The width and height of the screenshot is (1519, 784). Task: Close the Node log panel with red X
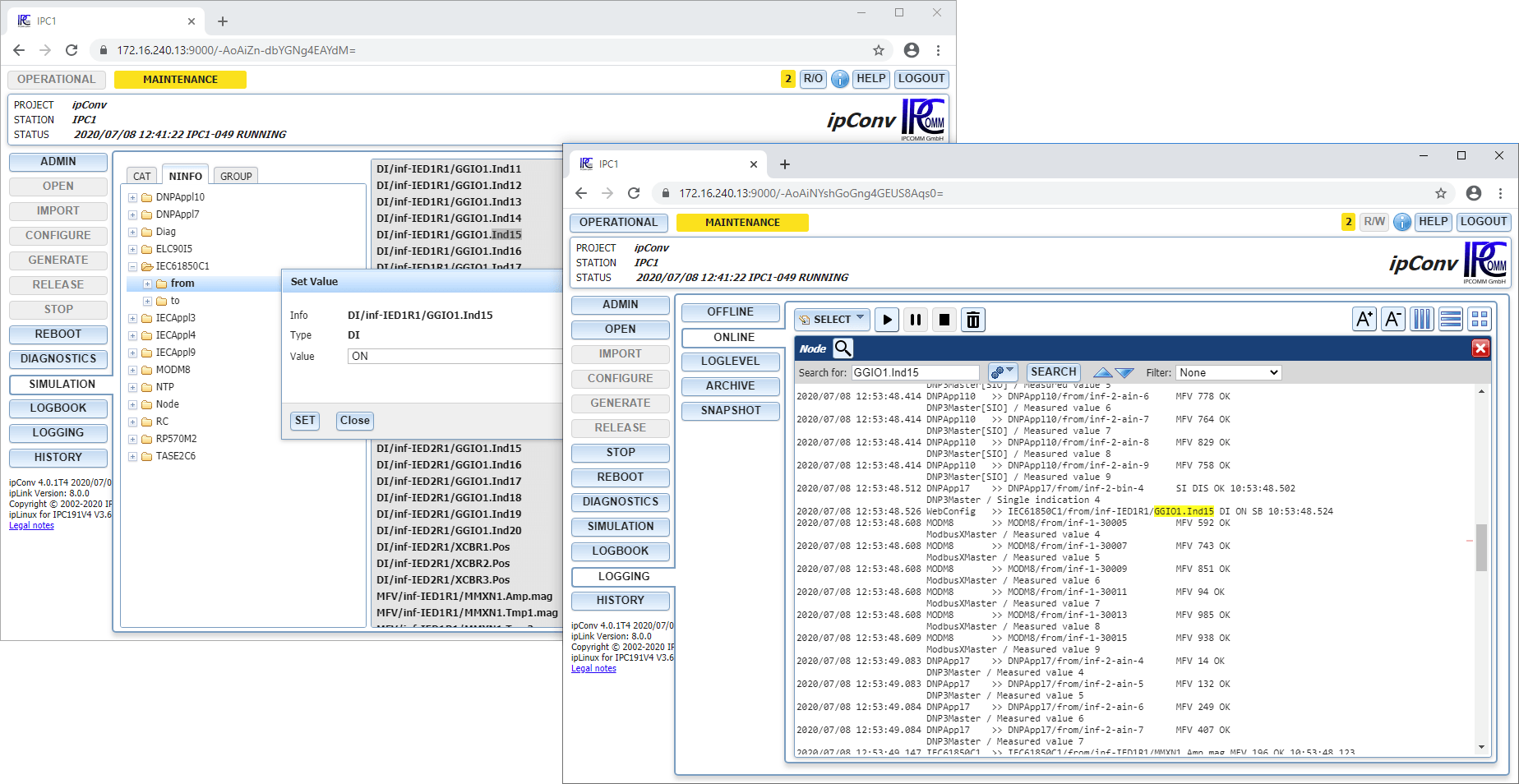[1480, 348]
